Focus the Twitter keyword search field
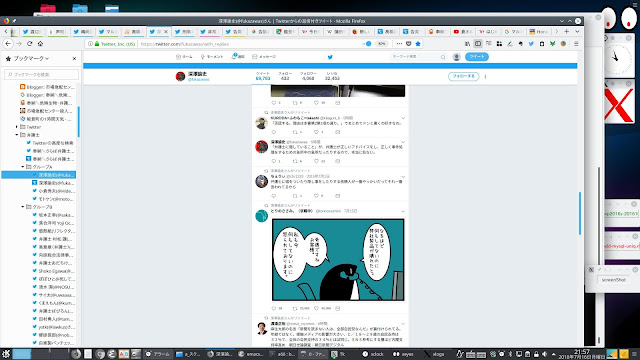 418,57
